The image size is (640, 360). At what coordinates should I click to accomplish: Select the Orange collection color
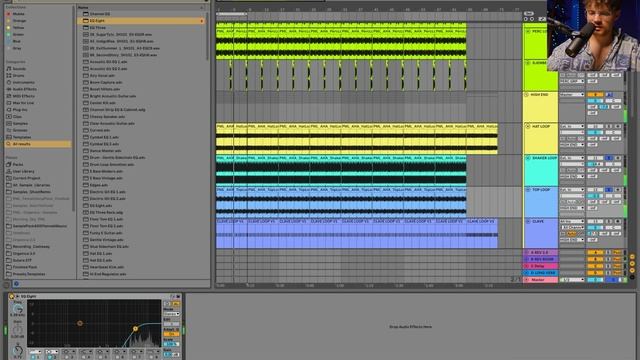click(x=16, y=21)
